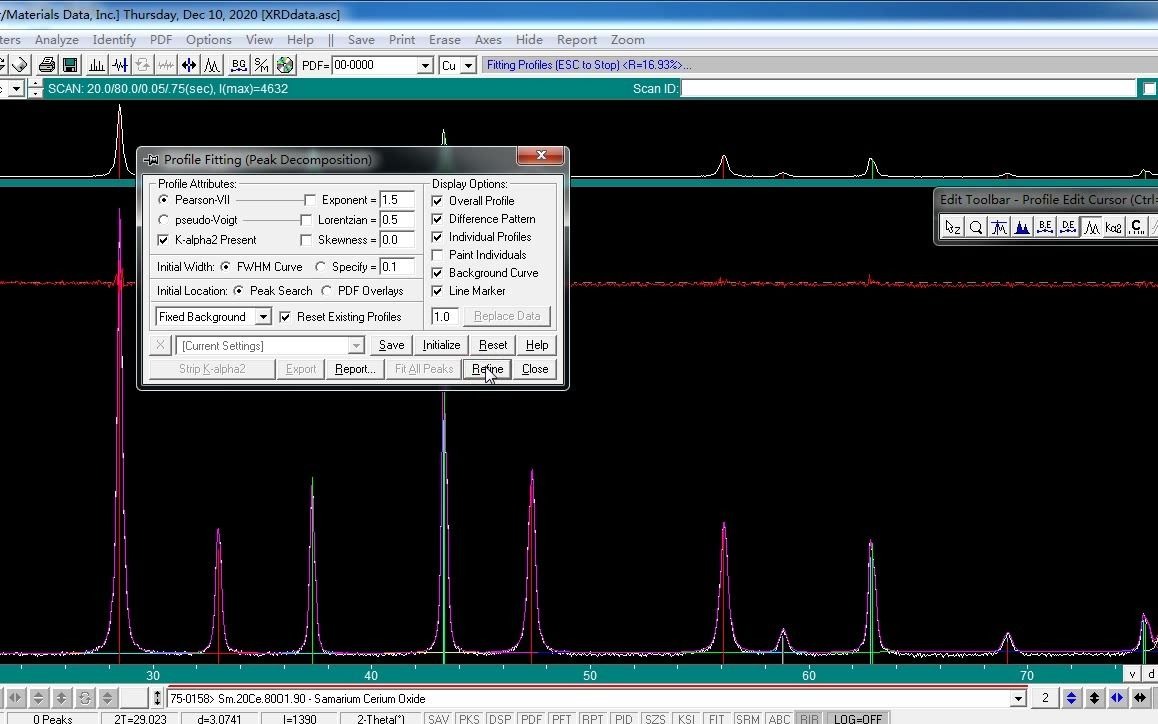Select the Kα2 tool in Edit Toolbar
Screen dimensions: 1158x724
pyautogui.click(x=1114, y=228)
